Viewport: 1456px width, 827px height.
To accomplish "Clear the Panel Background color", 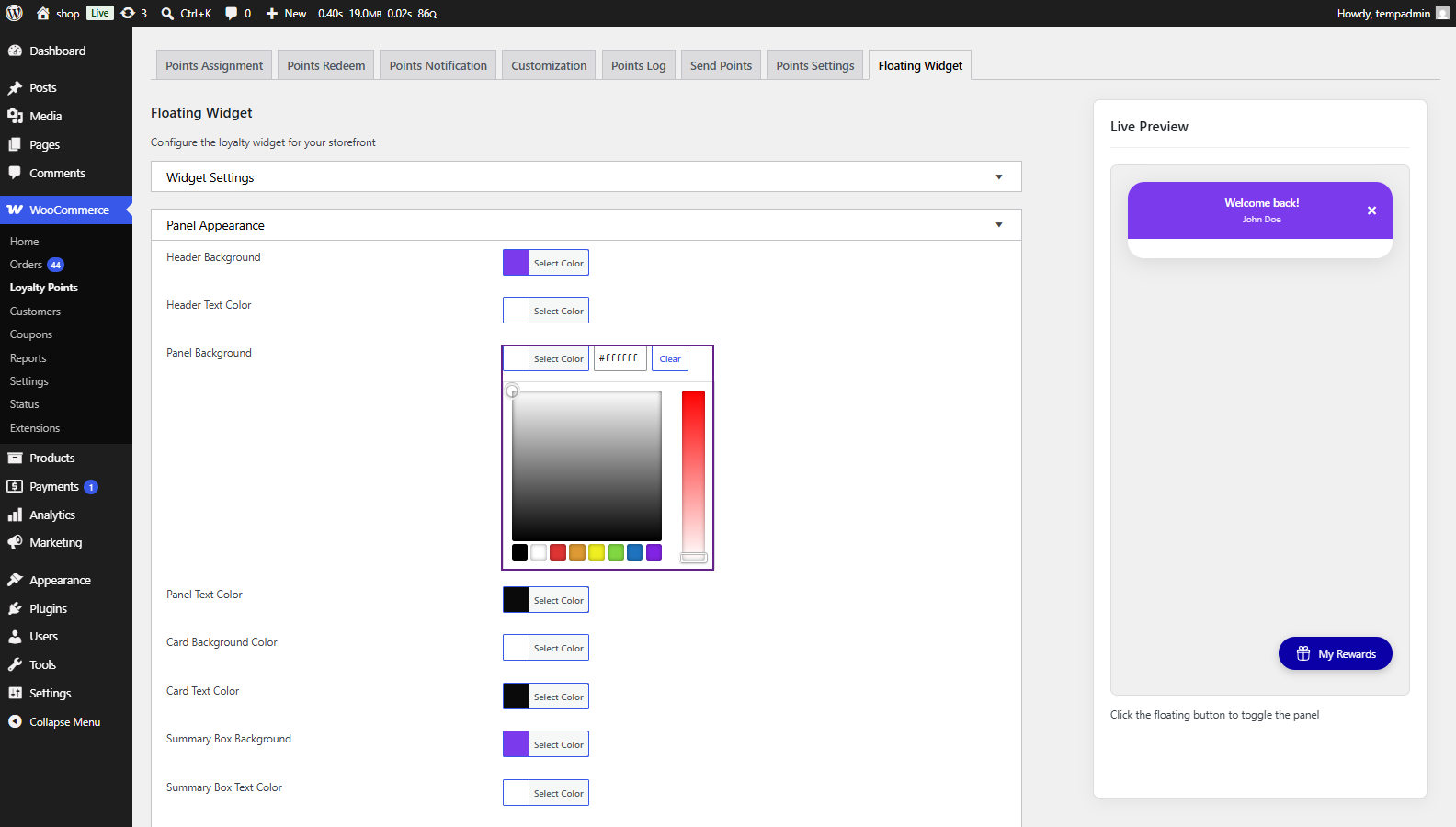I will (670, 358).
